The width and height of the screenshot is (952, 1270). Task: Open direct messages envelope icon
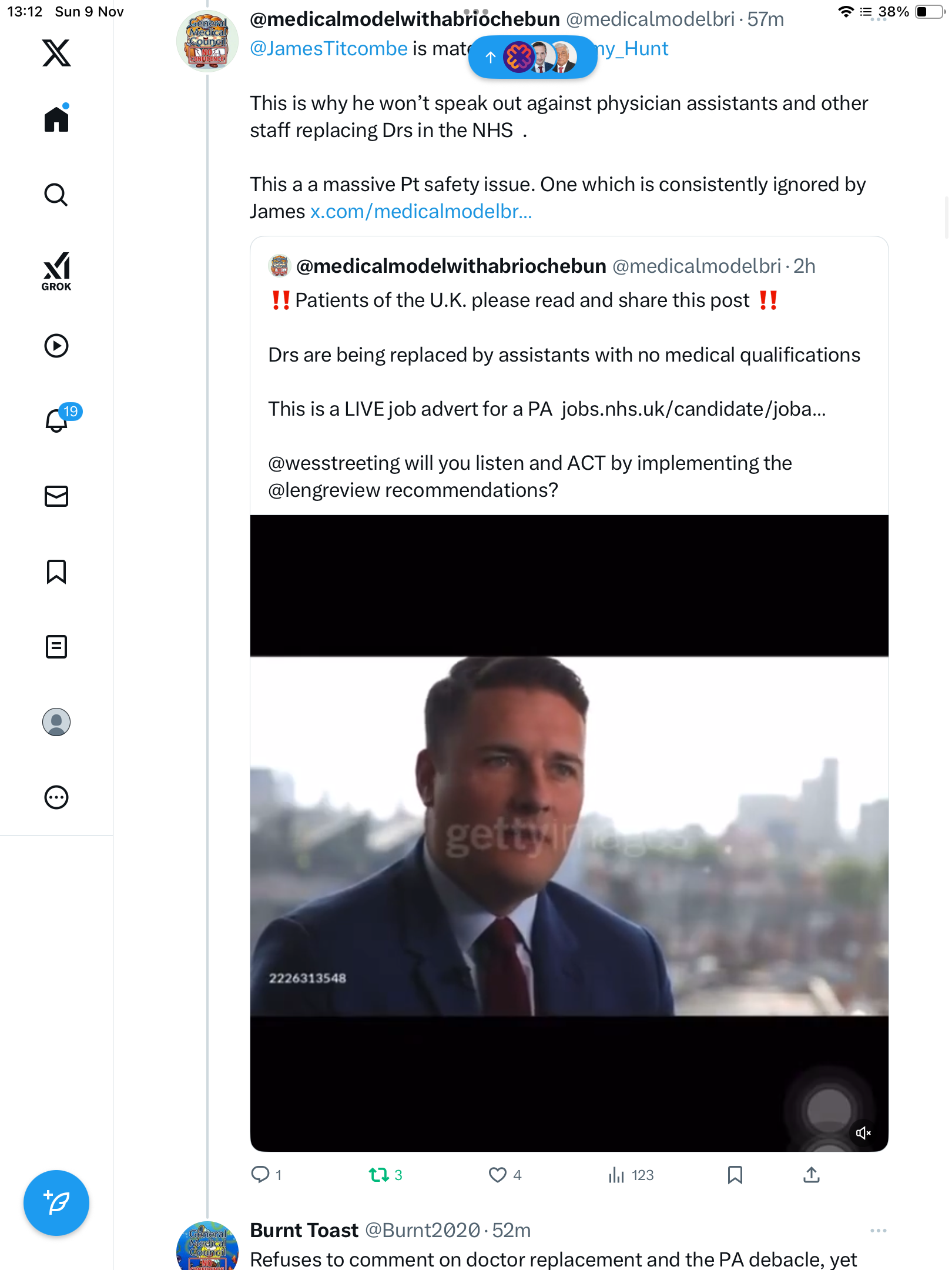coord(56,496)
